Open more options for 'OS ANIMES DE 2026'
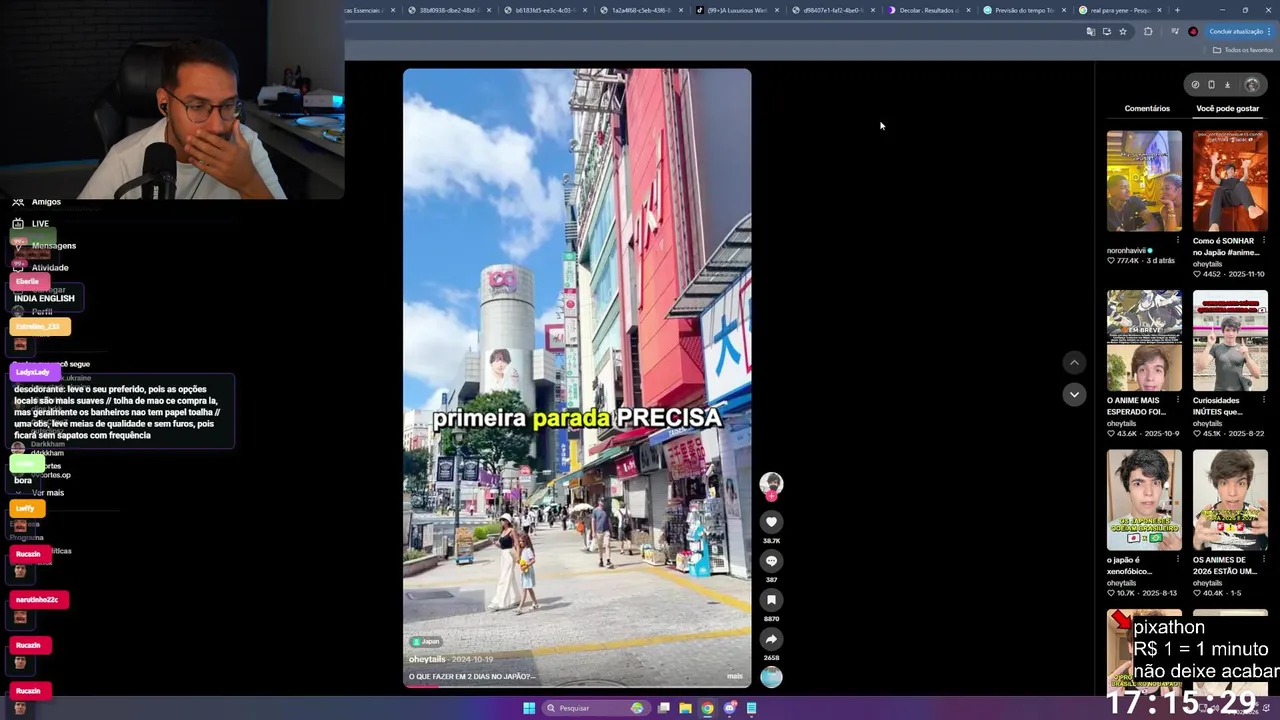Image resolution: width=1280 pixels, height=720 pixels. [1263, 560]
